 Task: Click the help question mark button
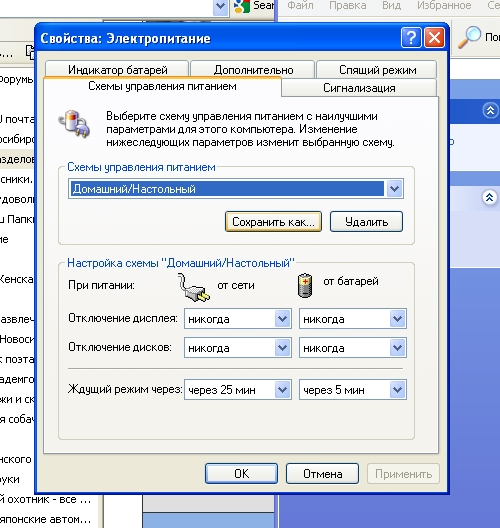click(411, 38)
